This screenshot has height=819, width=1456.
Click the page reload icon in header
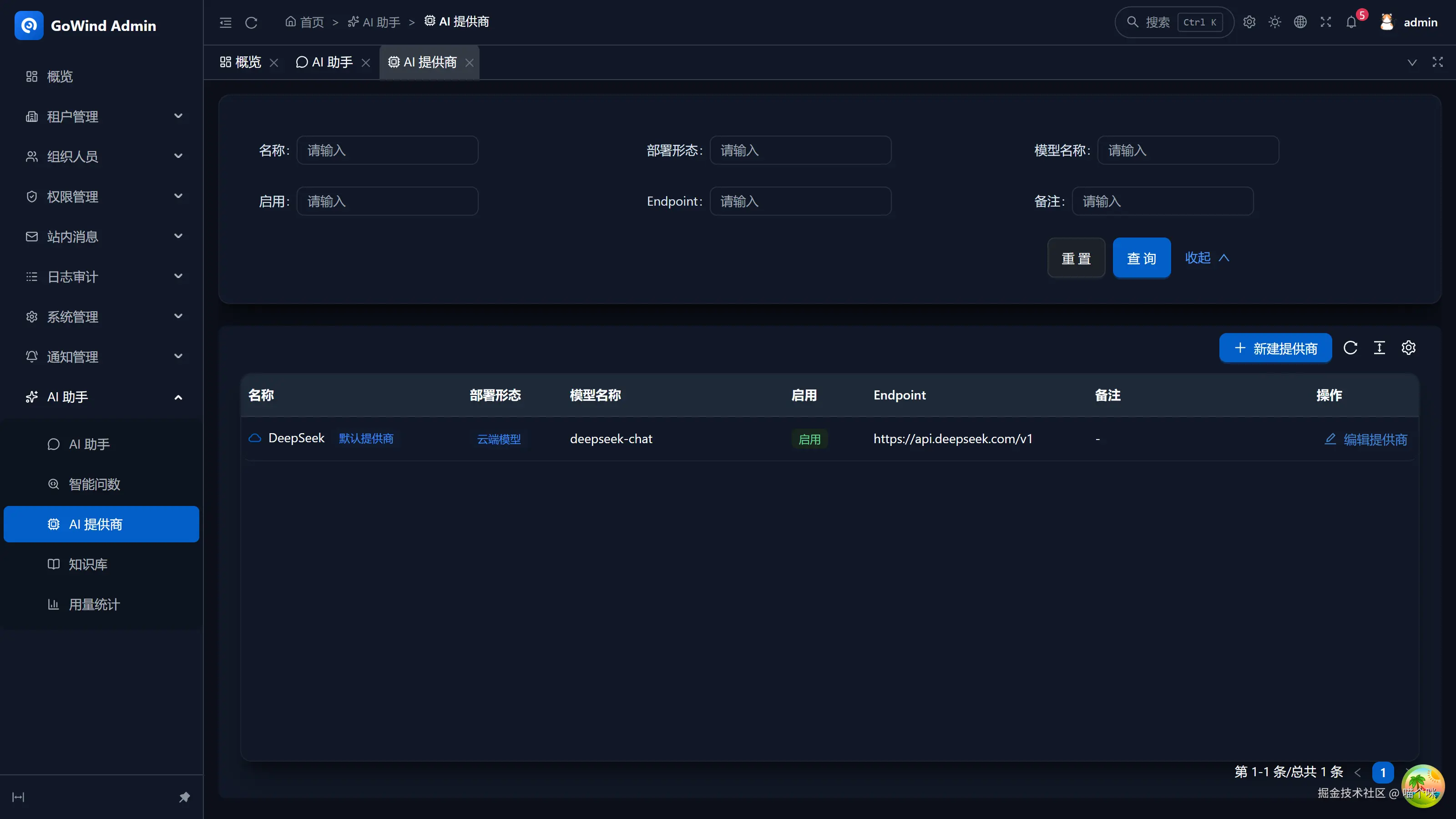point(252,23)
